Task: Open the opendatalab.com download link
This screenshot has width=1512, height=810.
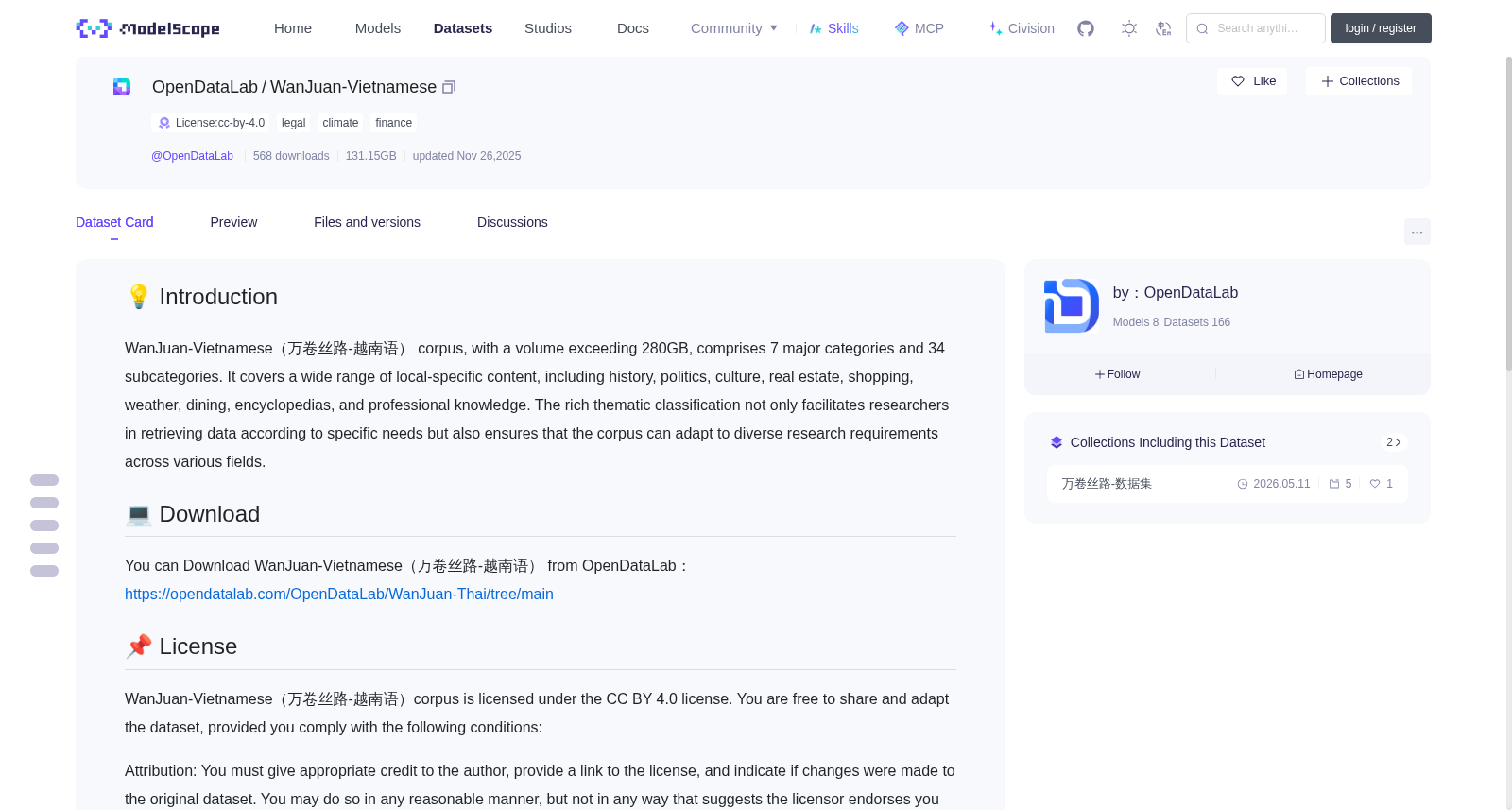Action: 339,594
